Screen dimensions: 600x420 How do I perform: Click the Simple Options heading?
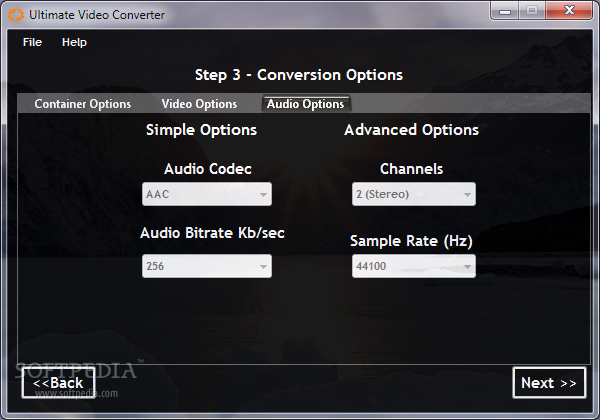pyautogui.click(x=201, y=130)
